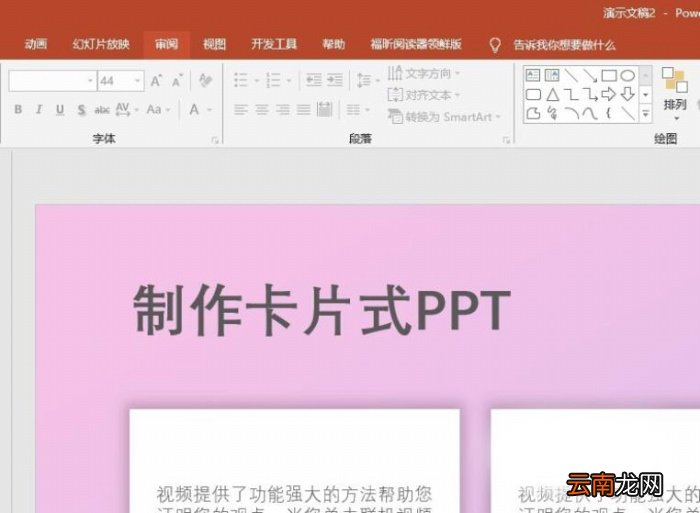700x513 pixels.
Task: Select the scribble shape tool
Action: click(x=552, y=114)
